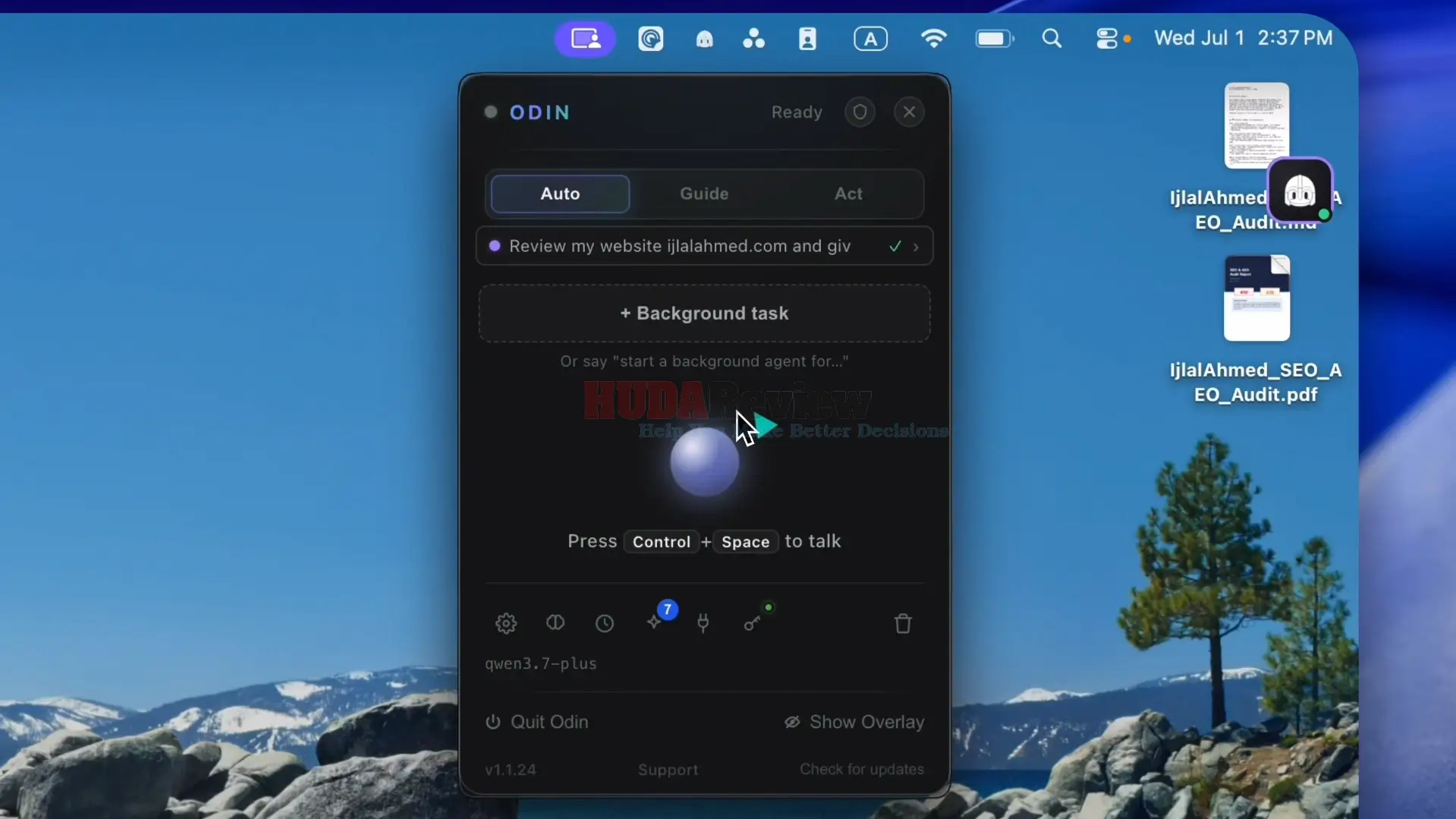Click Check for updates

[x=862, y=769]
